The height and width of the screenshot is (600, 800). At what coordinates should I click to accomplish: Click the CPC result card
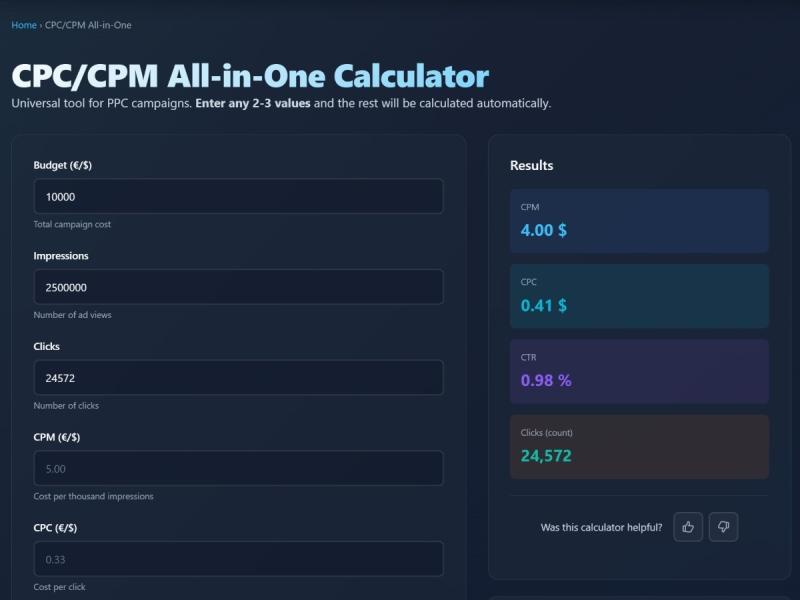point(639,295)
